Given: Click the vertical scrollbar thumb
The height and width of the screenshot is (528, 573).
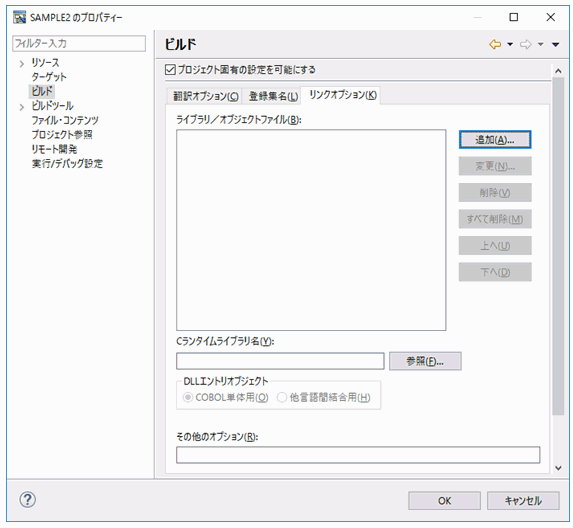Looking at the screenshot, I should [x=558, y=246].
